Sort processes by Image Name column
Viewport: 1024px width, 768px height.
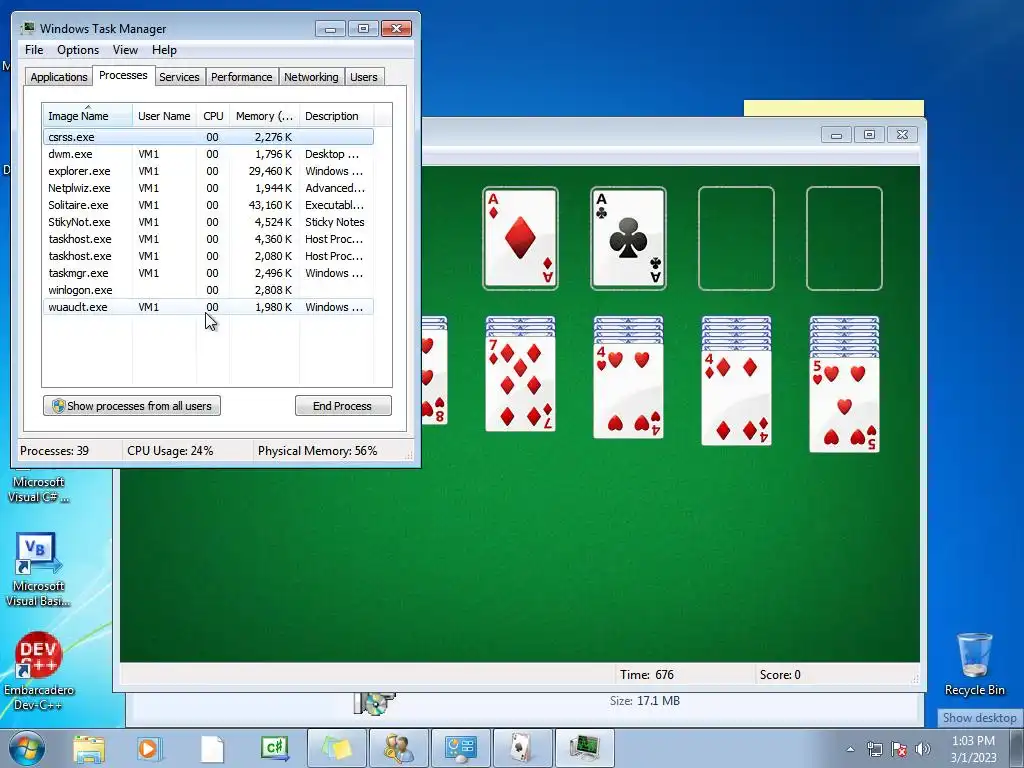(87, 116)
